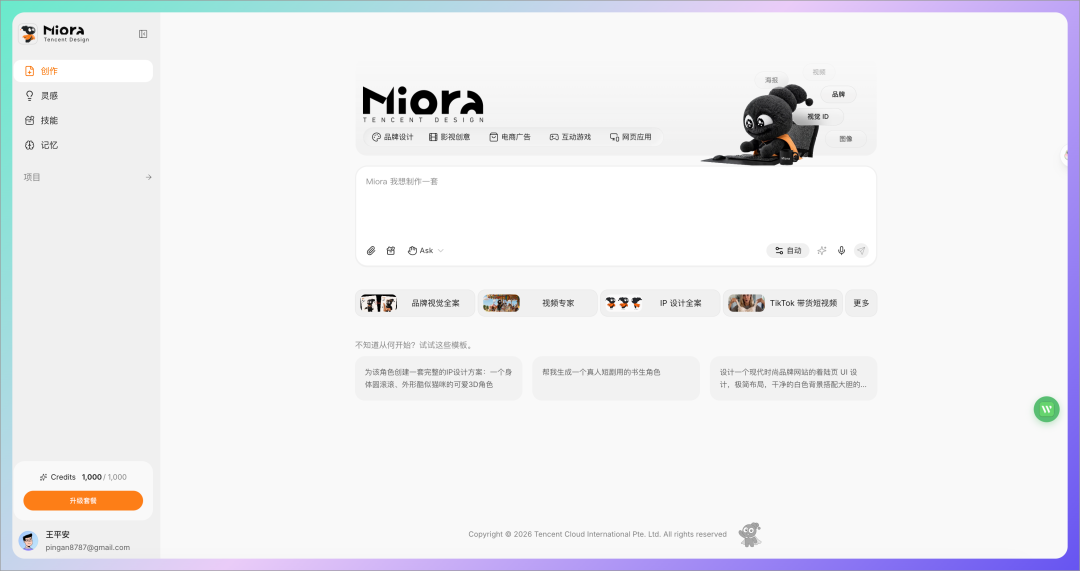Viewport: 1080px width, 571px height.
Task: Select the 互动游戏 category
Action: tap(570, 137)
